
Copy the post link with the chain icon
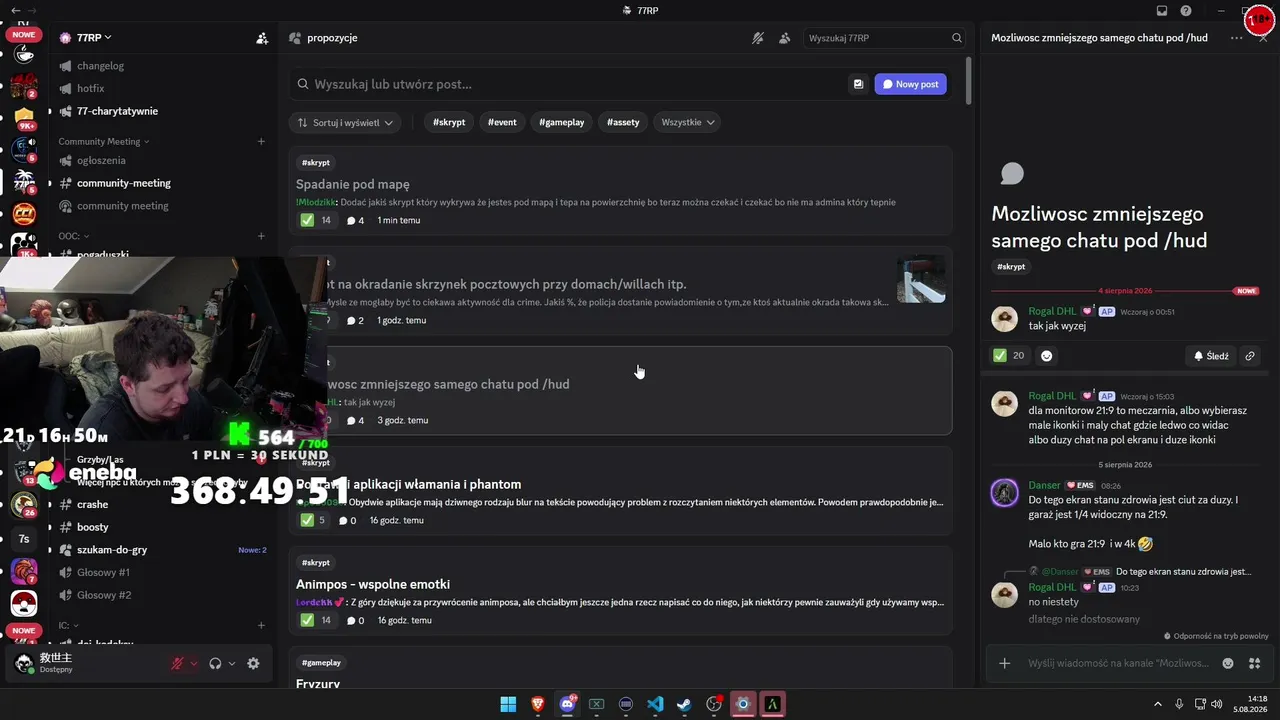tap(1250, 356)
